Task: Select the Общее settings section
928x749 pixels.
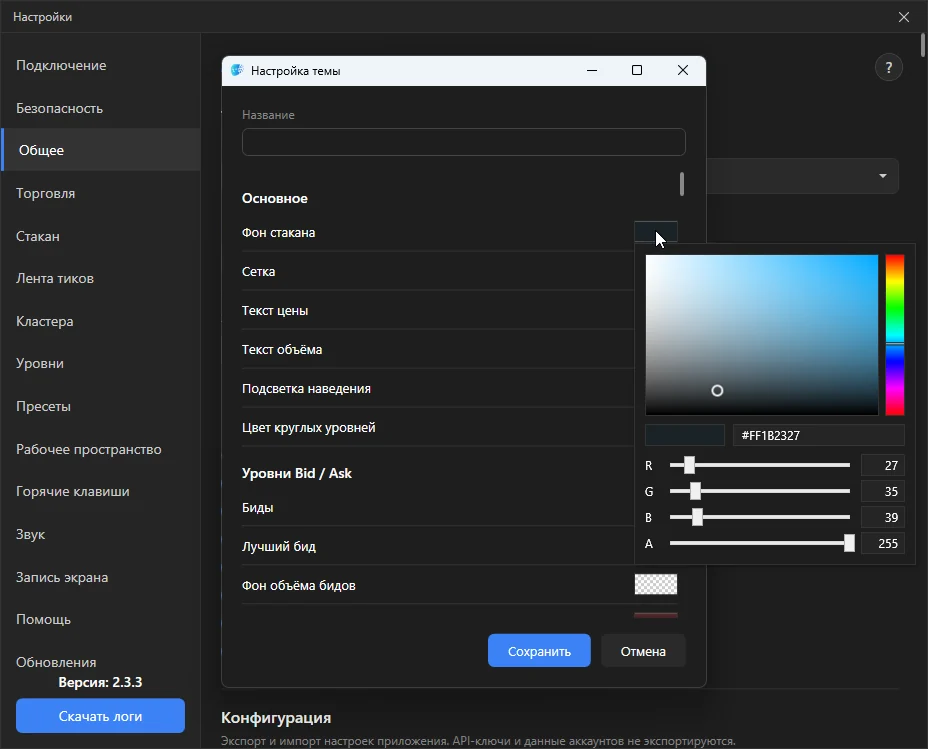Action: (x=101, y=150)
